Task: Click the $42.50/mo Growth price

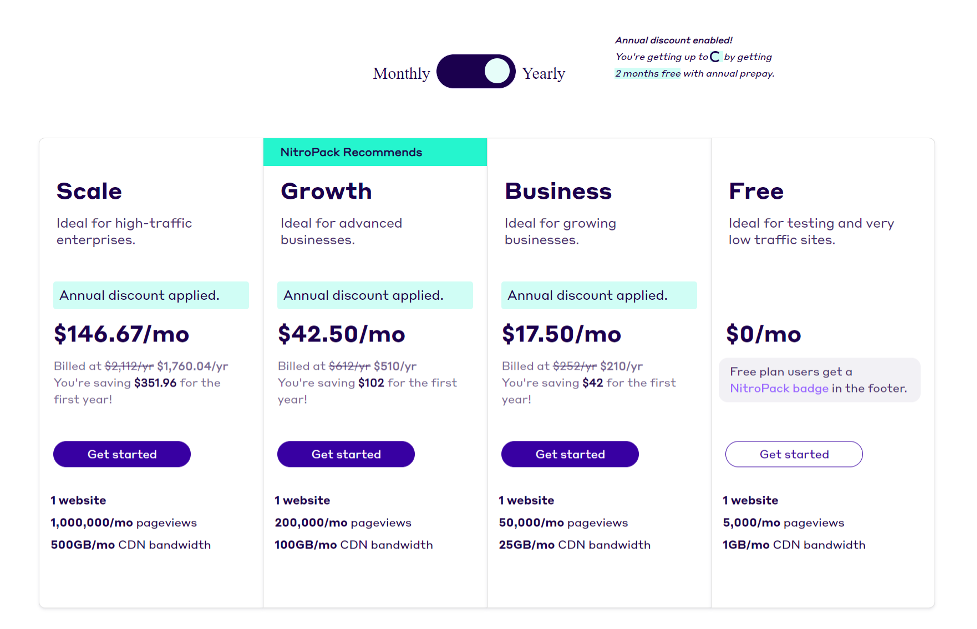Action: [341, 334]
